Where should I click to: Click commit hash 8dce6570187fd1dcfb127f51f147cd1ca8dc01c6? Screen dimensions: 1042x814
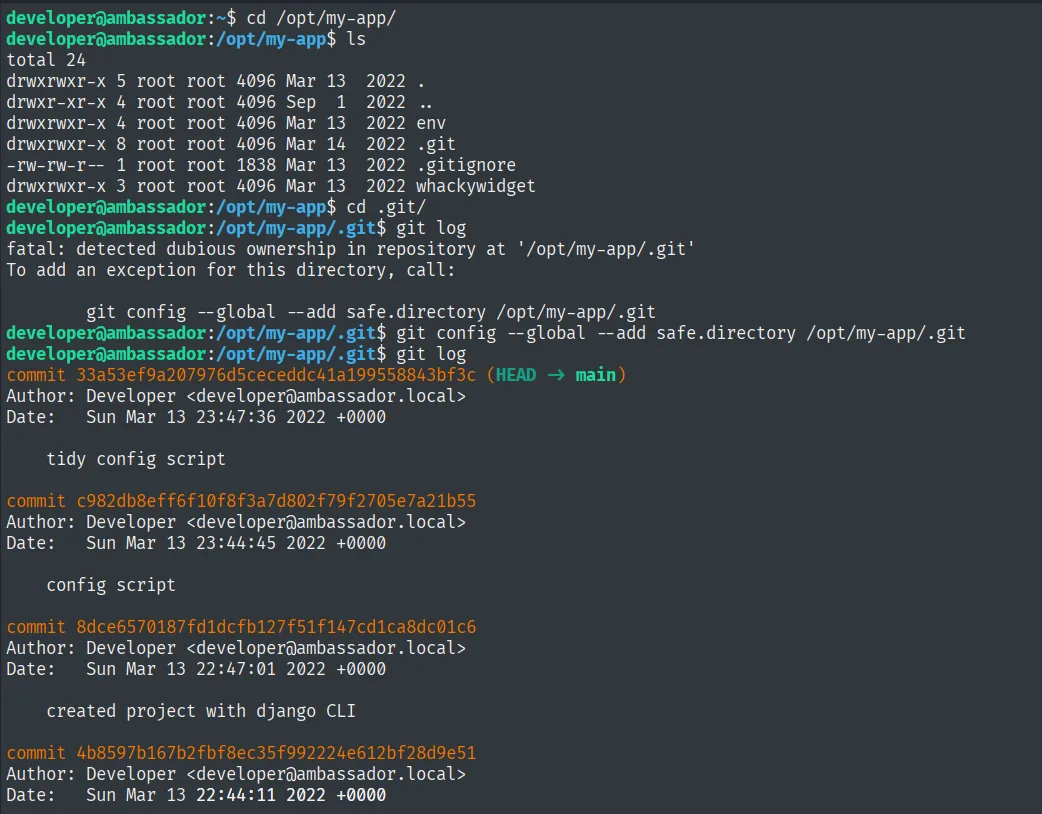click(x=276, y=627)
